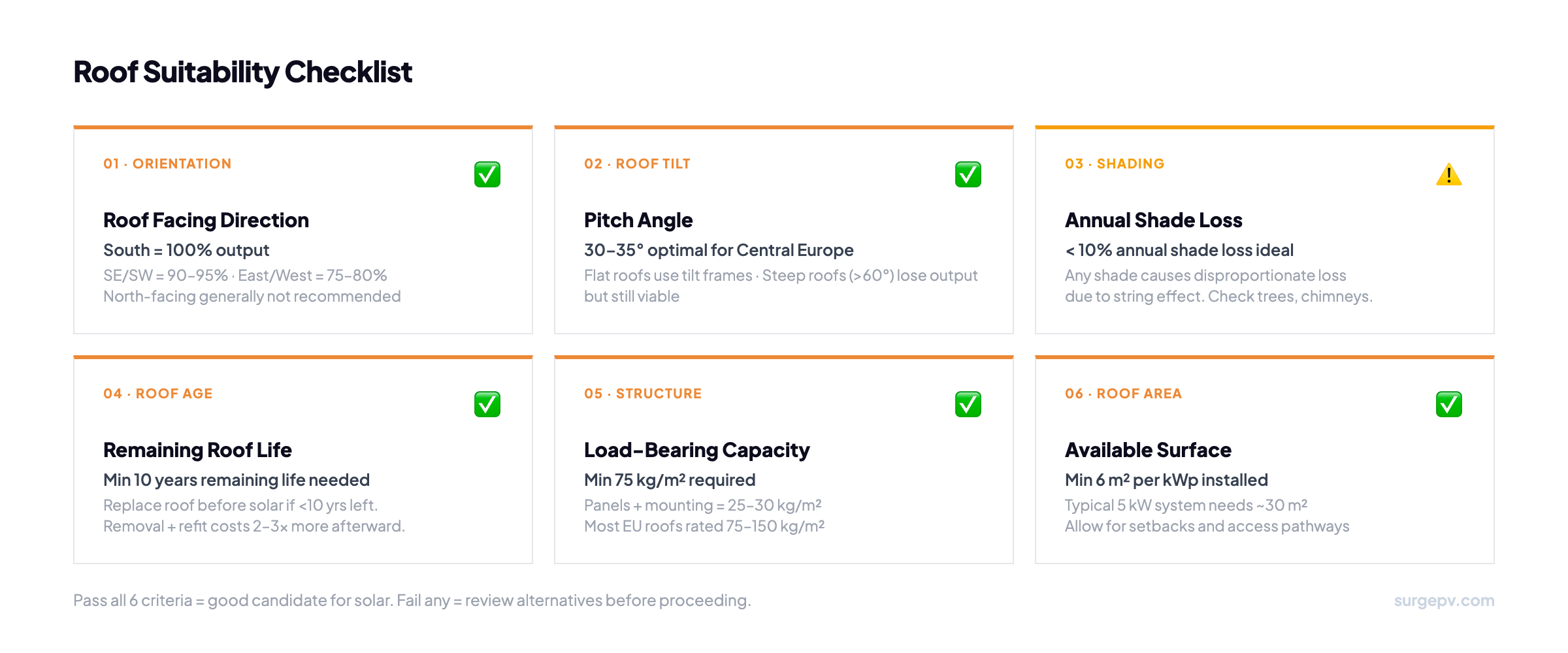Select the "03 · SHADING" section label
This screenshot has height=653, width=1568.
[1115, 164]
